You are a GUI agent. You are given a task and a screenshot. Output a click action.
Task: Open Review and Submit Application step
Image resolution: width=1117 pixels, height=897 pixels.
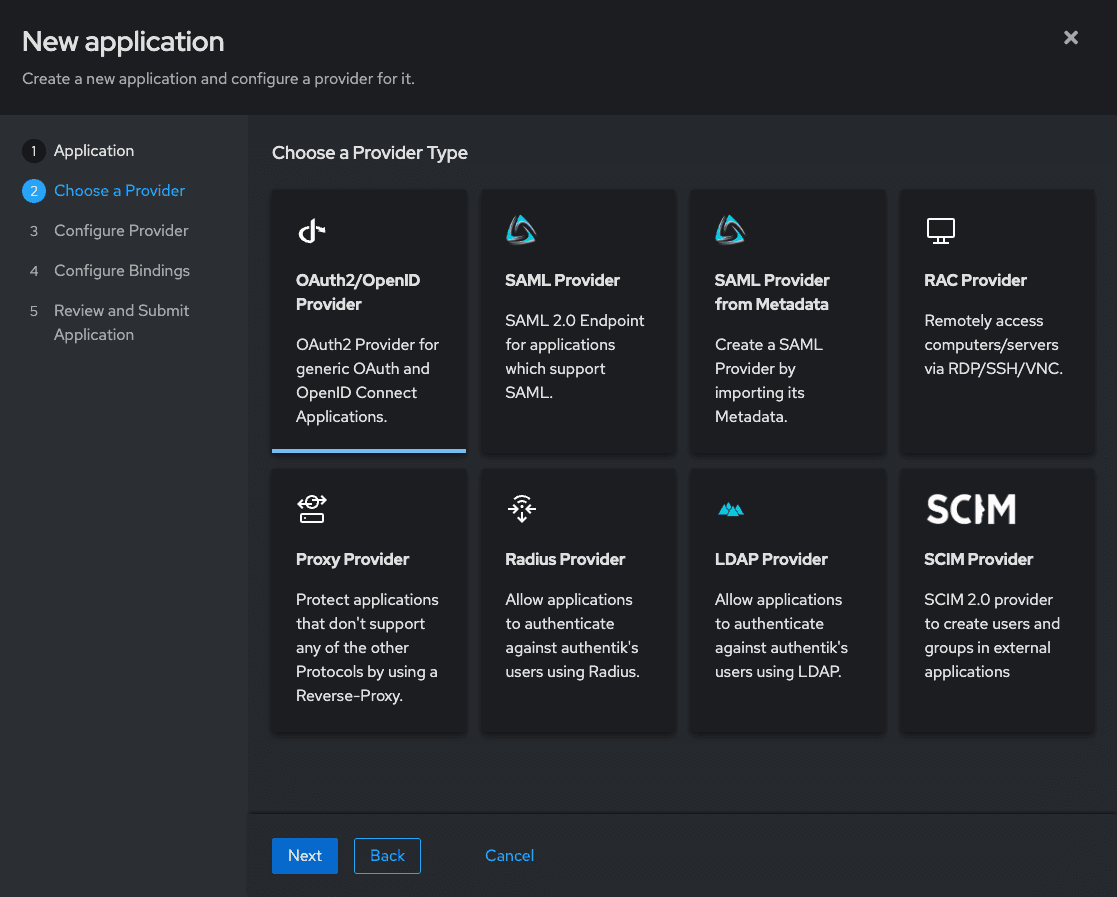pyautogui.click(x=121, y=322)
